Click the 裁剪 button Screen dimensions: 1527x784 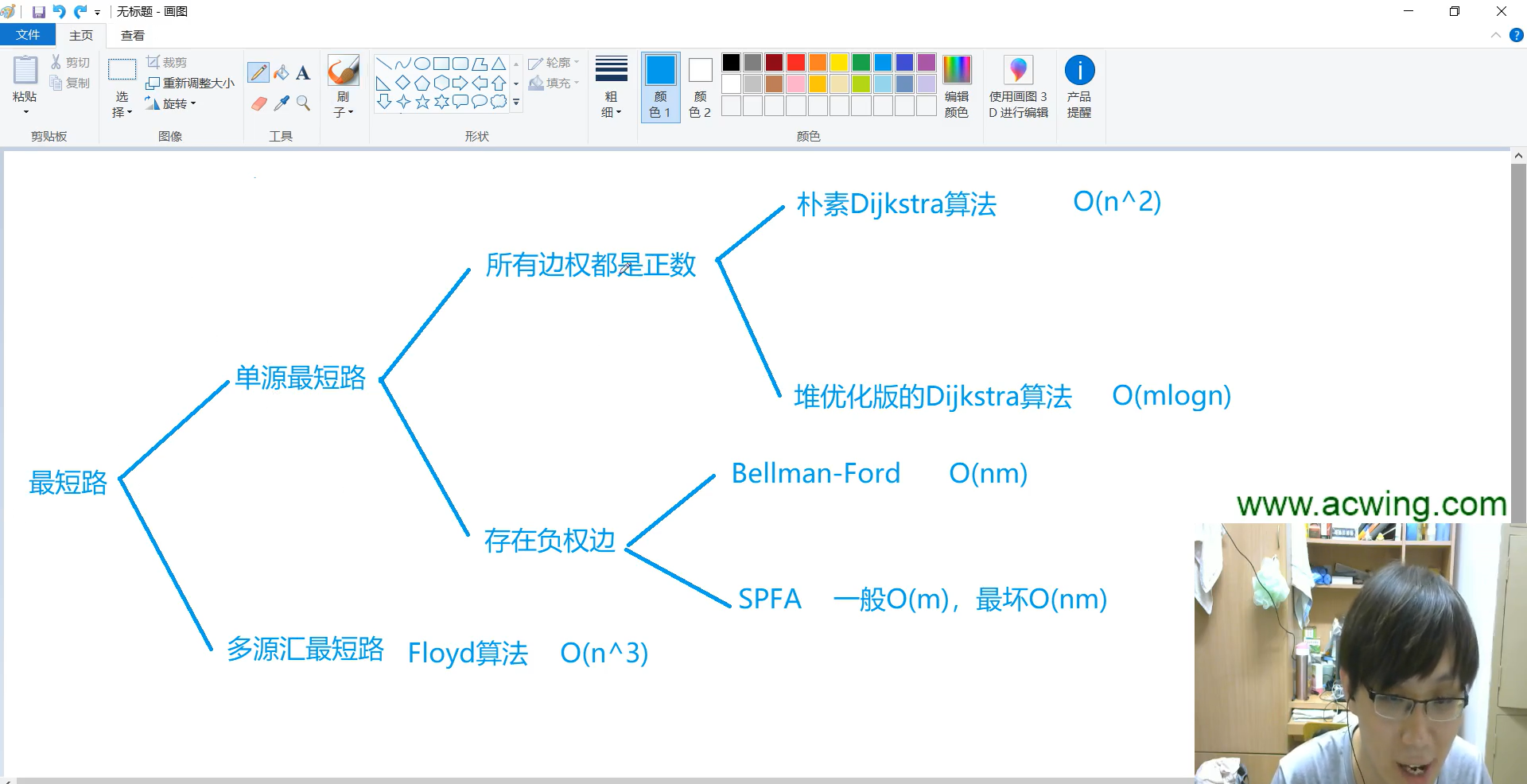167,62
